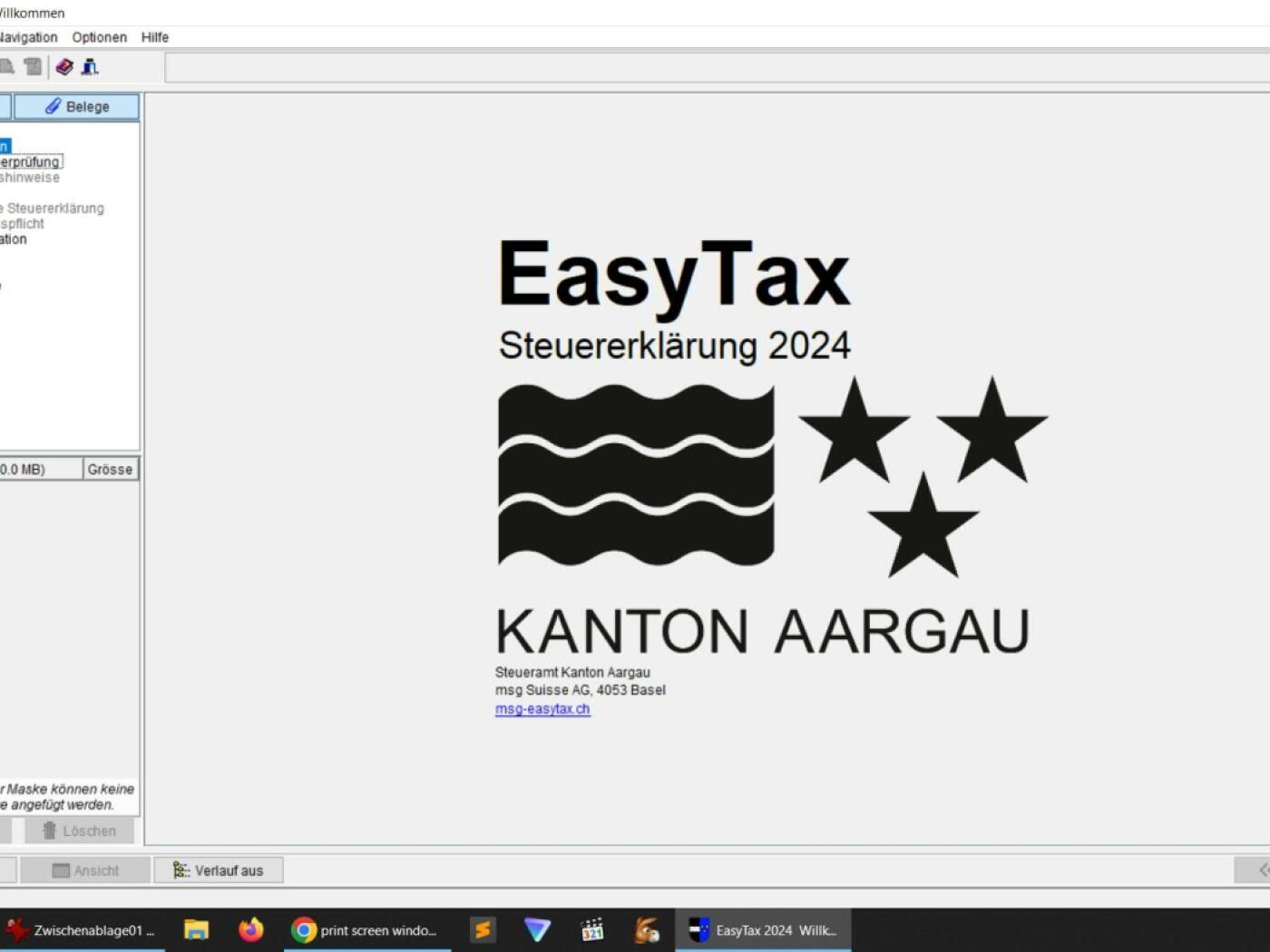Open Media Player Classic taskbar icon
Image resolution: width=1270 pixels, height=952 pixels.
pos(592,930)
